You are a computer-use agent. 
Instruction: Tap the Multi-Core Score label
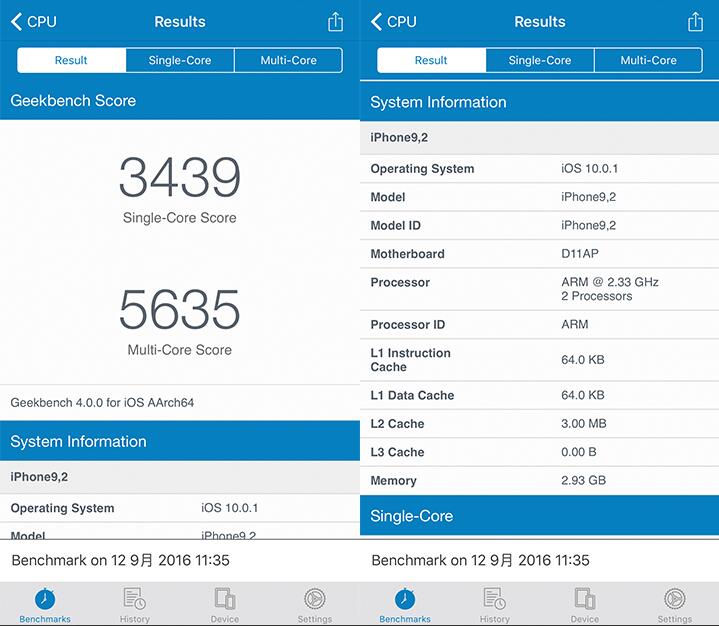point(180,349)
